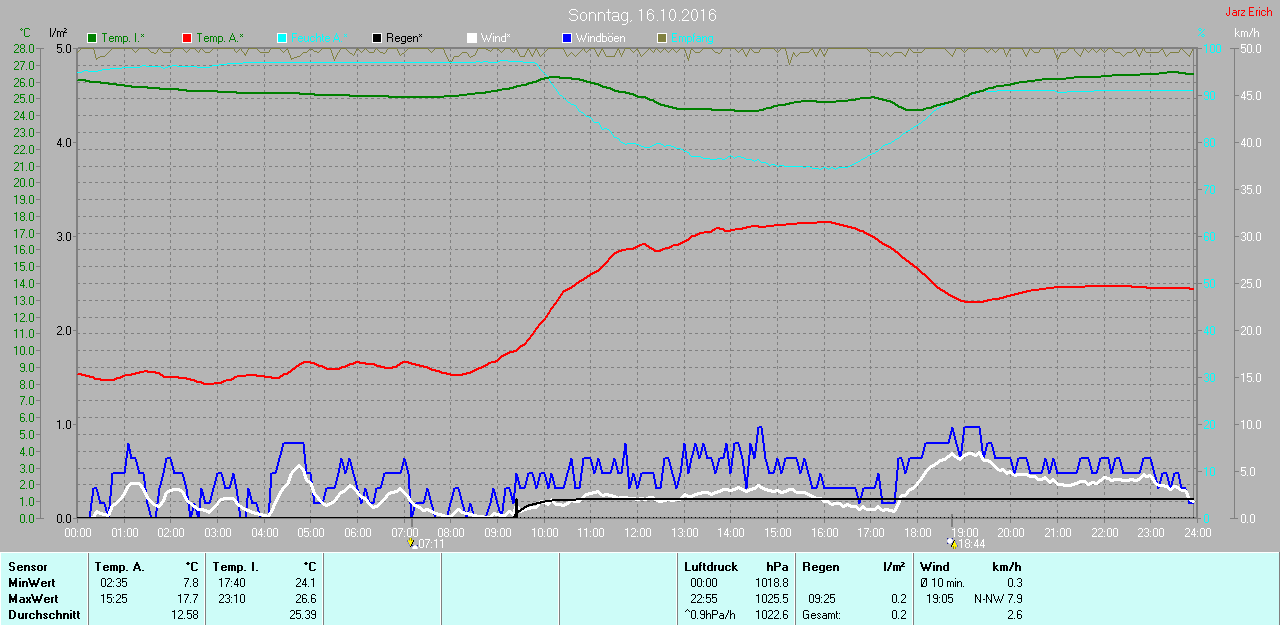The width and height of the screenshot is (1280, 625).
Task: Click the Sonntag, 16.10.2016 date title
Action: 642,15
